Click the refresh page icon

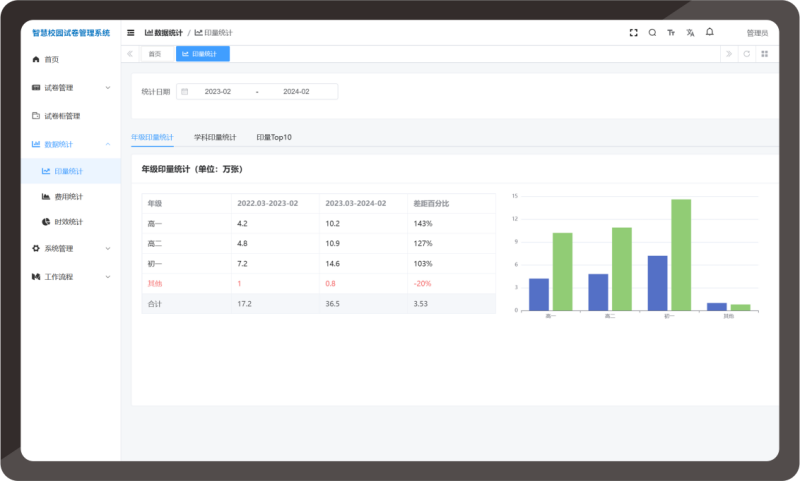(746, 54)
